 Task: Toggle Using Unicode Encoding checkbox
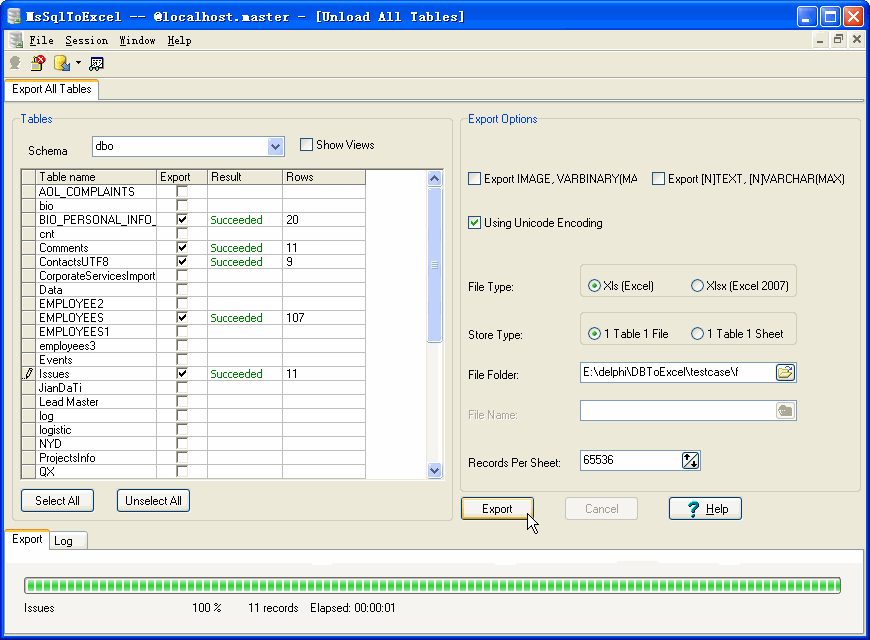tap(475, 223)
